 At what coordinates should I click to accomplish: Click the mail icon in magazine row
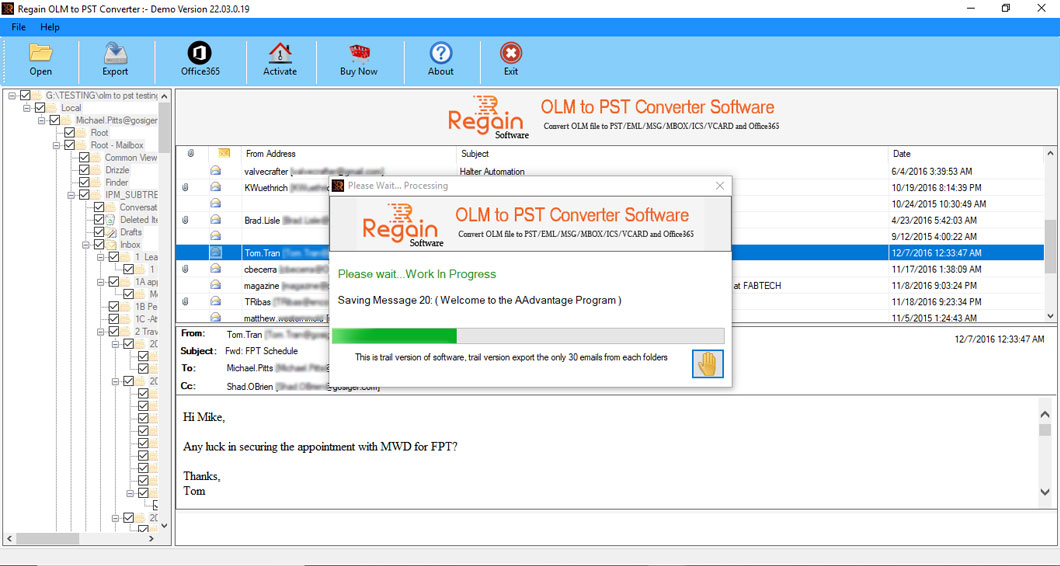point(216,285)
